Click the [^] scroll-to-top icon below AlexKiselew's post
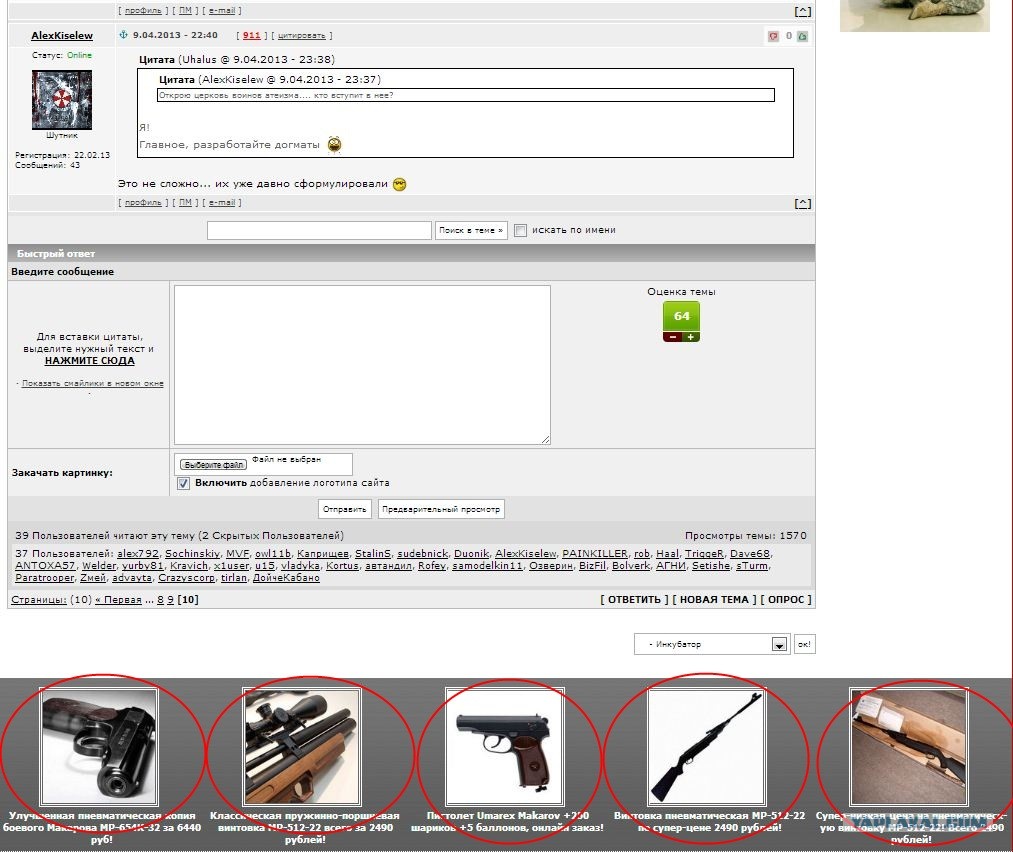This screenshot has height=852, width=1013. [x=802, y=203]
